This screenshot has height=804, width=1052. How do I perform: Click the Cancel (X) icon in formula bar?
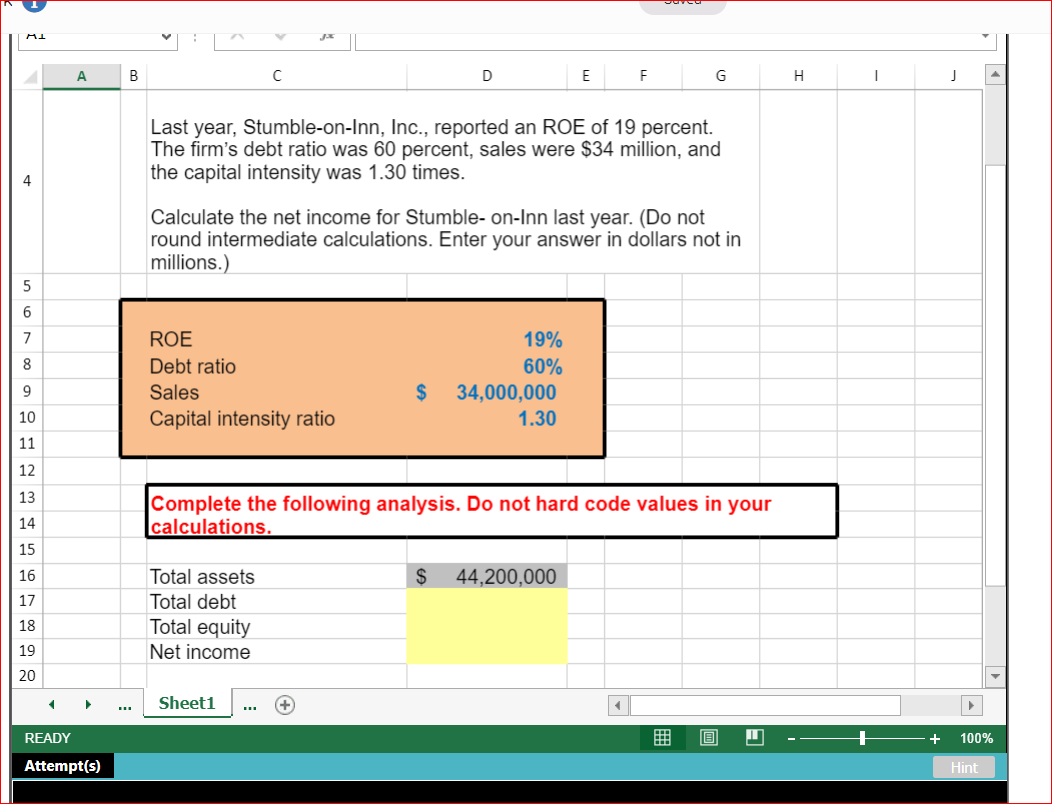coord(237,39)
